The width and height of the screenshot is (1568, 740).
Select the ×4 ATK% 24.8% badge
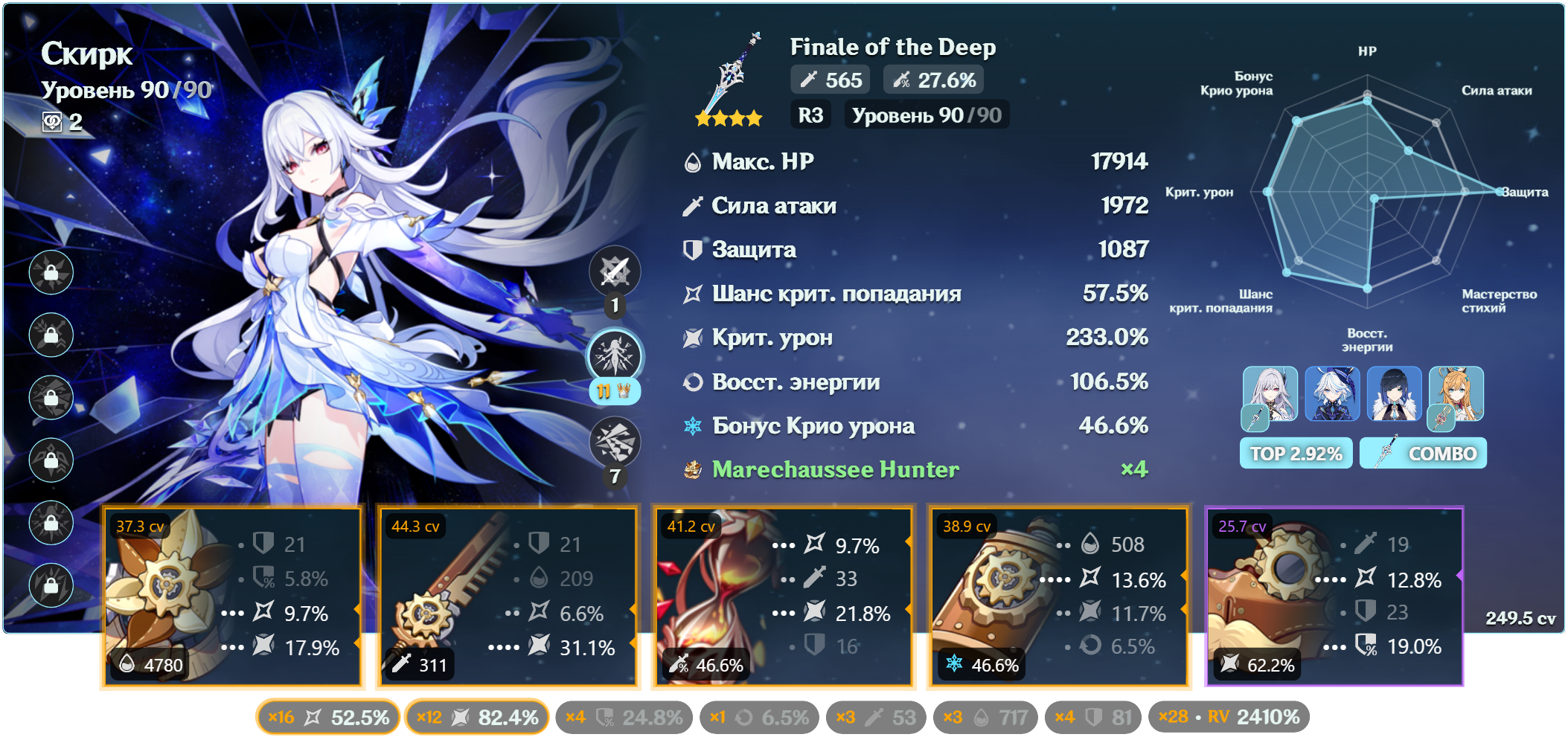[x=624, y=718]
